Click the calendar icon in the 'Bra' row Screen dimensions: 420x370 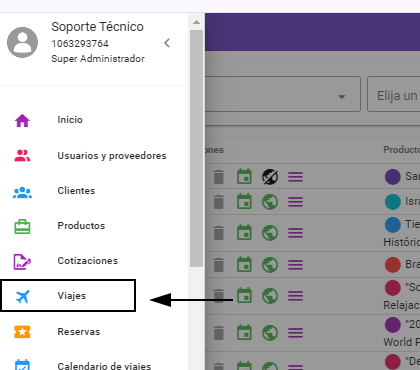[x=244, y=265]
